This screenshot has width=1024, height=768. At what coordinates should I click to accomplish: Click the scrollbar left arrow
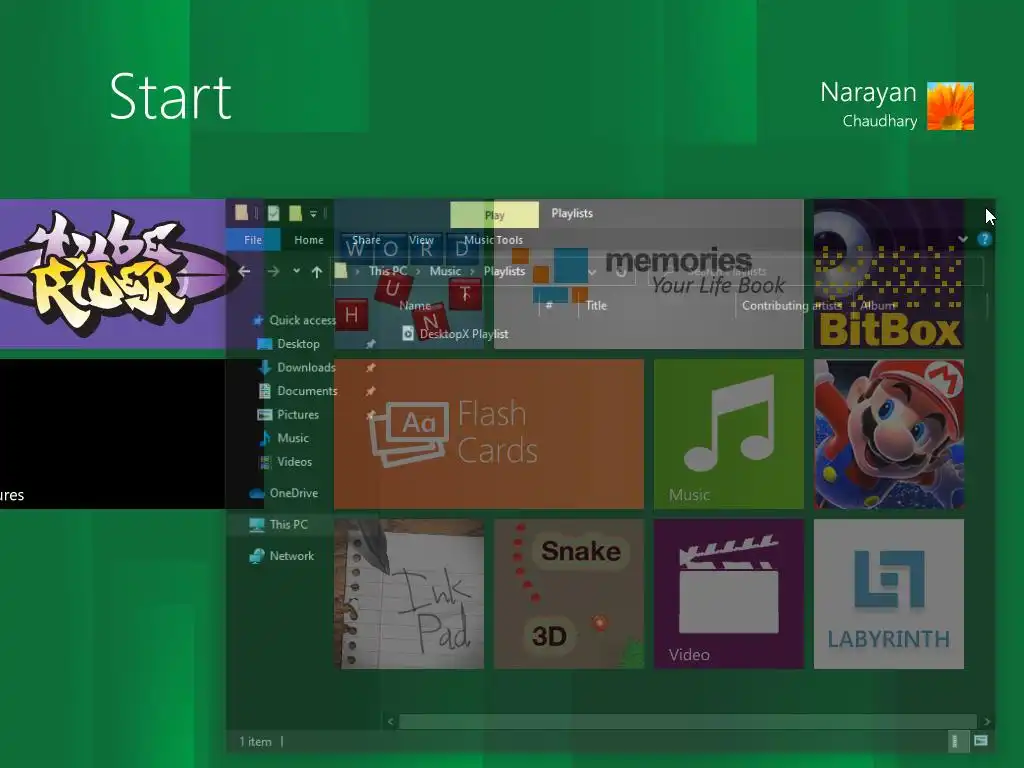pos(391,721)
